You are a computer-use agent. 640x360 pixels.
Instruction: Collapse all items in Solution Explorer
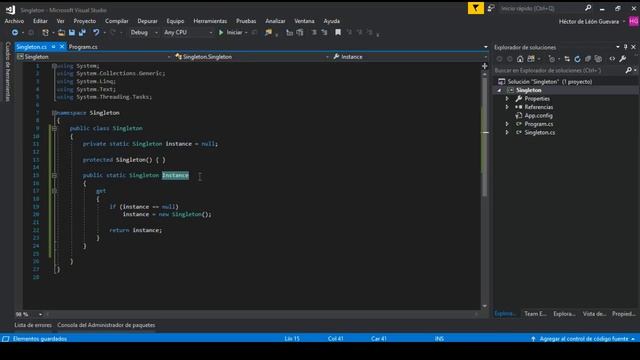[x=588, y=59]
